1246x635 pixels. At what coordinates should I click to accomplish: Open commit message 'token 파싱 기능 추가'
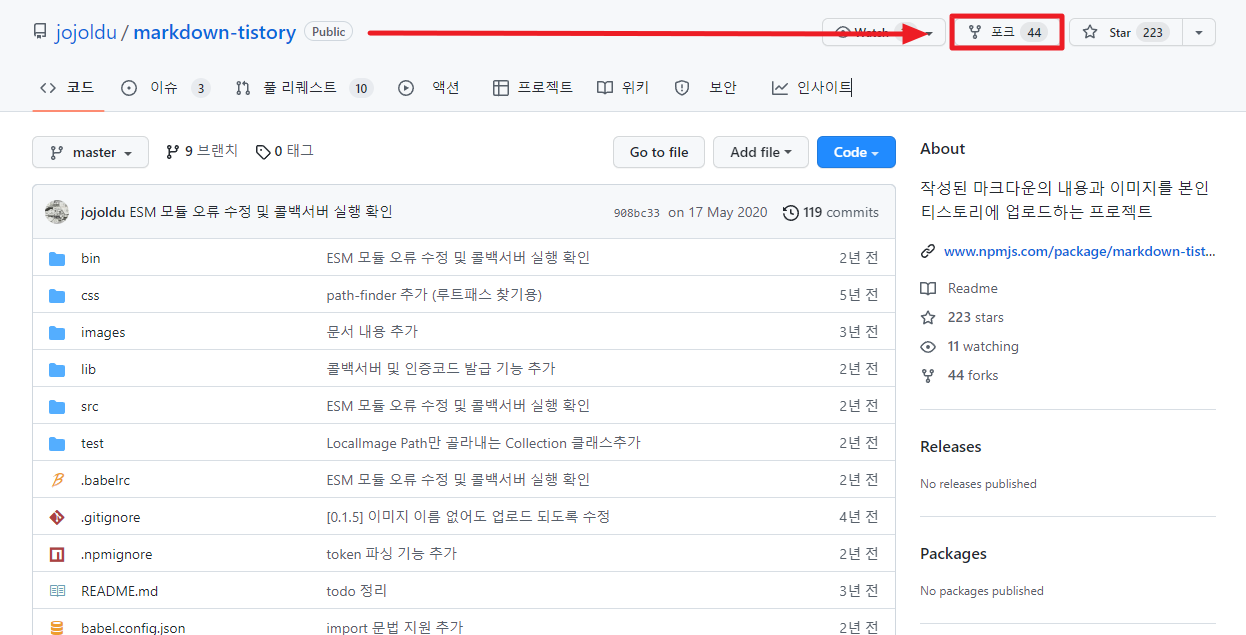pyautogui.click(x=391, y=554)
